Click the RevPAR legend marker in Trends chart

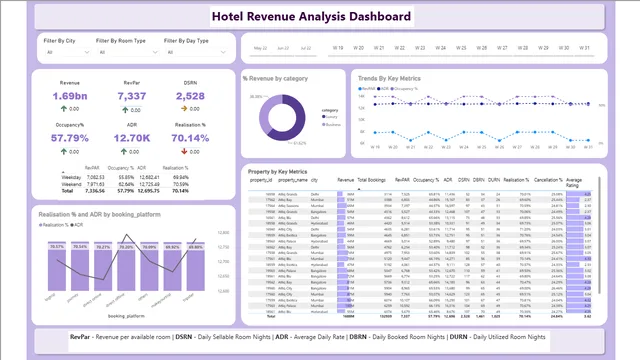point(360,89)
